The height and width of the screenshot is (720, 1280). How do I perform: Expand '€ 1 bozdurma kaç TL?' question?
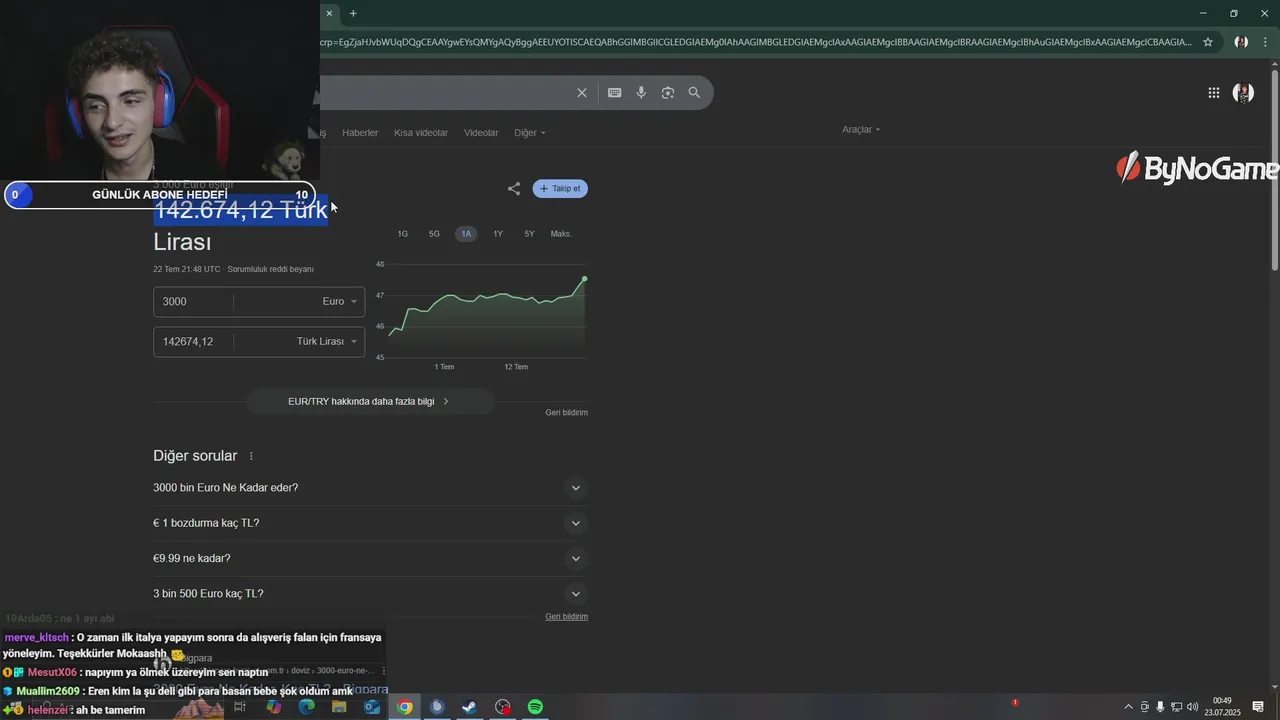coord(370,523)
